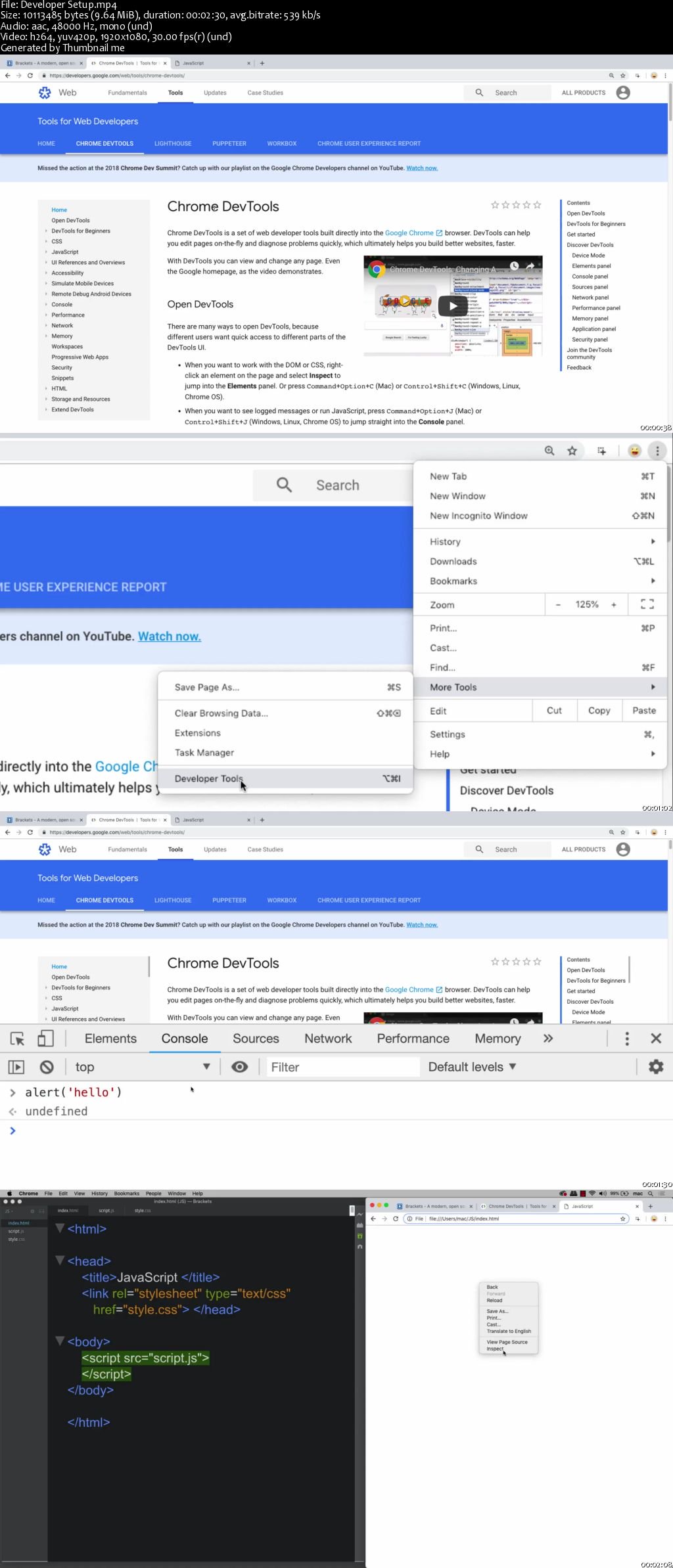673x1568 pixels.
Task: Collapse the <head> fold triangle in Brackets
Action: click(60, 1260)
